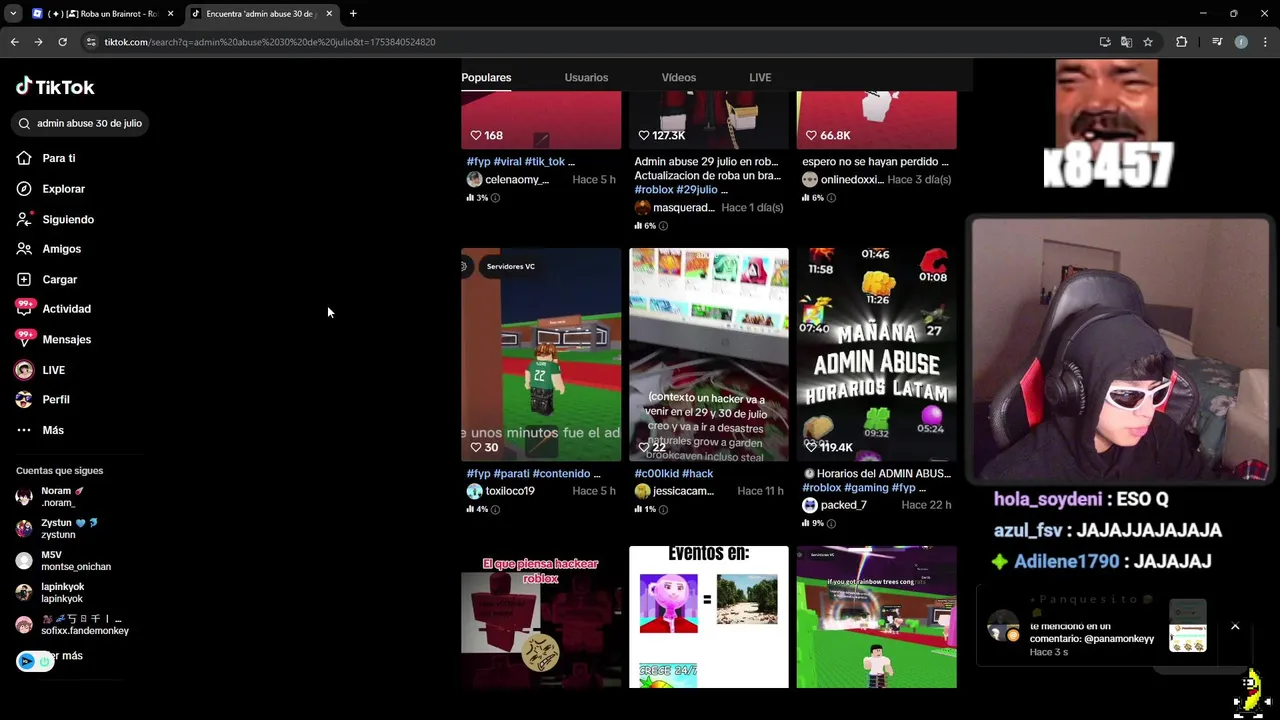Click the Siguiendo icon
The height and width of the screenshot is (720, 1280).
[24, 219]
